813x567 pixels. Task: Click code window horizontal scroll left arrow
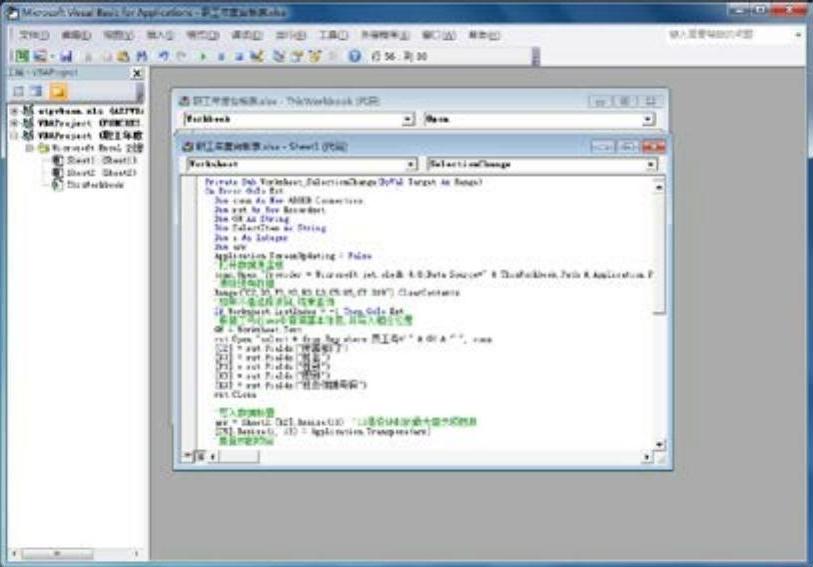(x=213, y=457)
